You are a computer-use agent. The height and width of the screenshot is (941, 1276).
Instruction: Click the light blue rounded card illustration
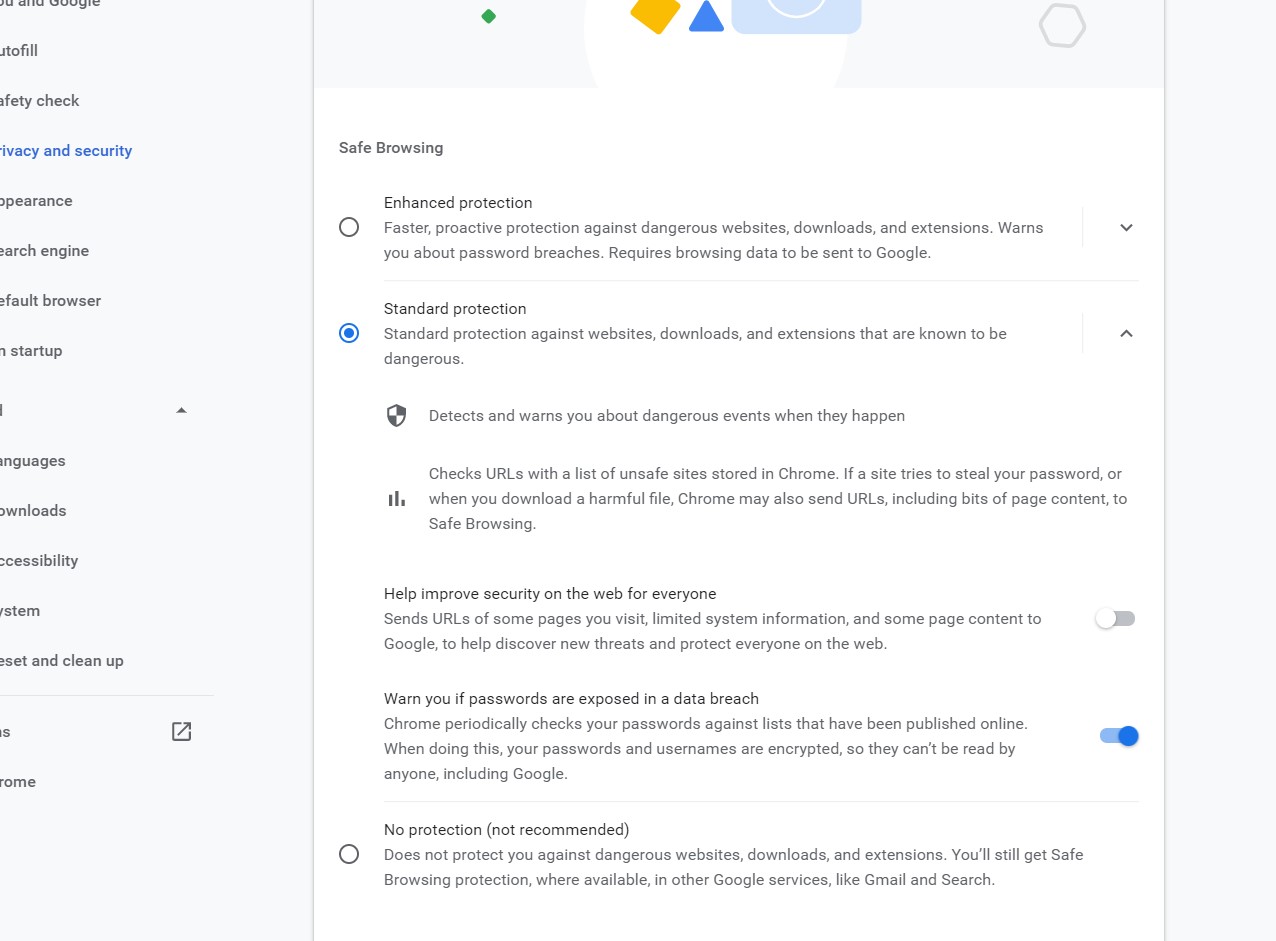tap(797, 15)
